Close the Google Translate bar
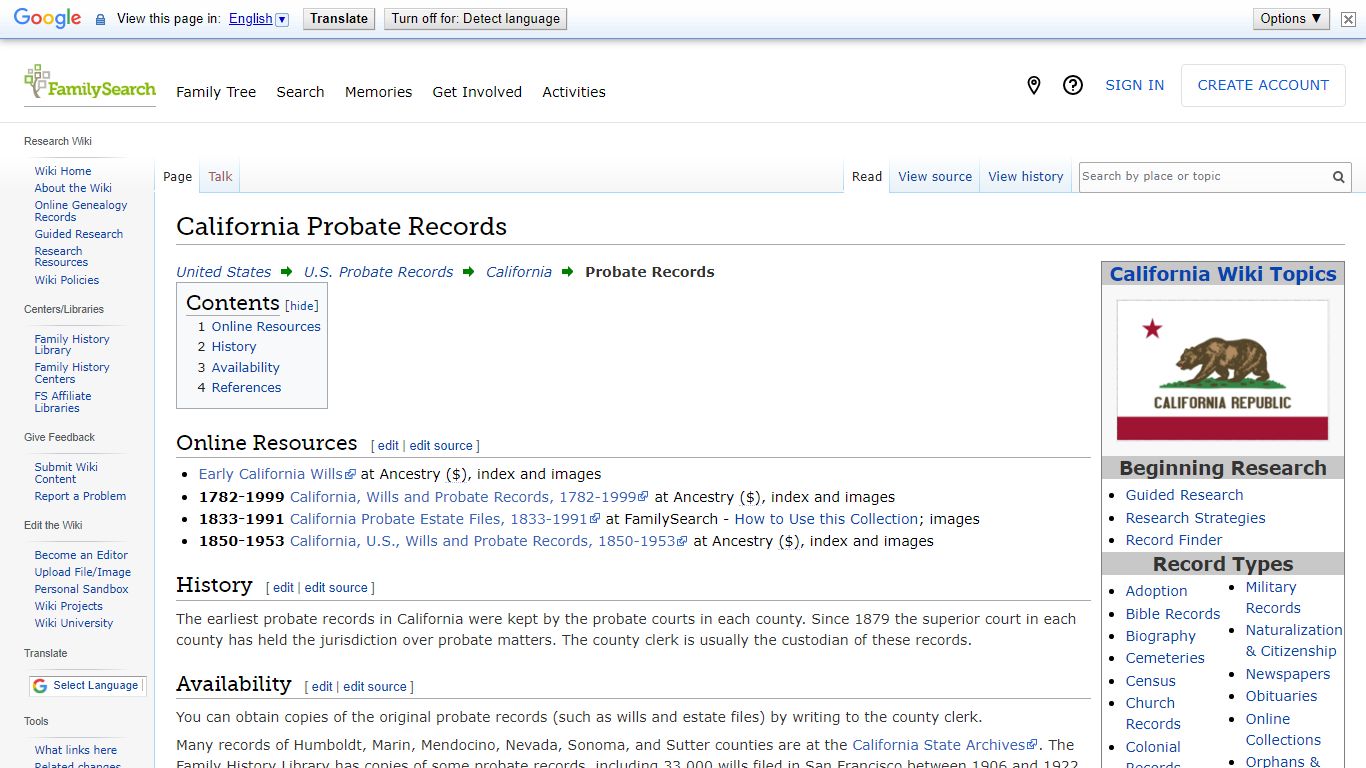This screenshot has height=768, width=1366. (1348, 19)
